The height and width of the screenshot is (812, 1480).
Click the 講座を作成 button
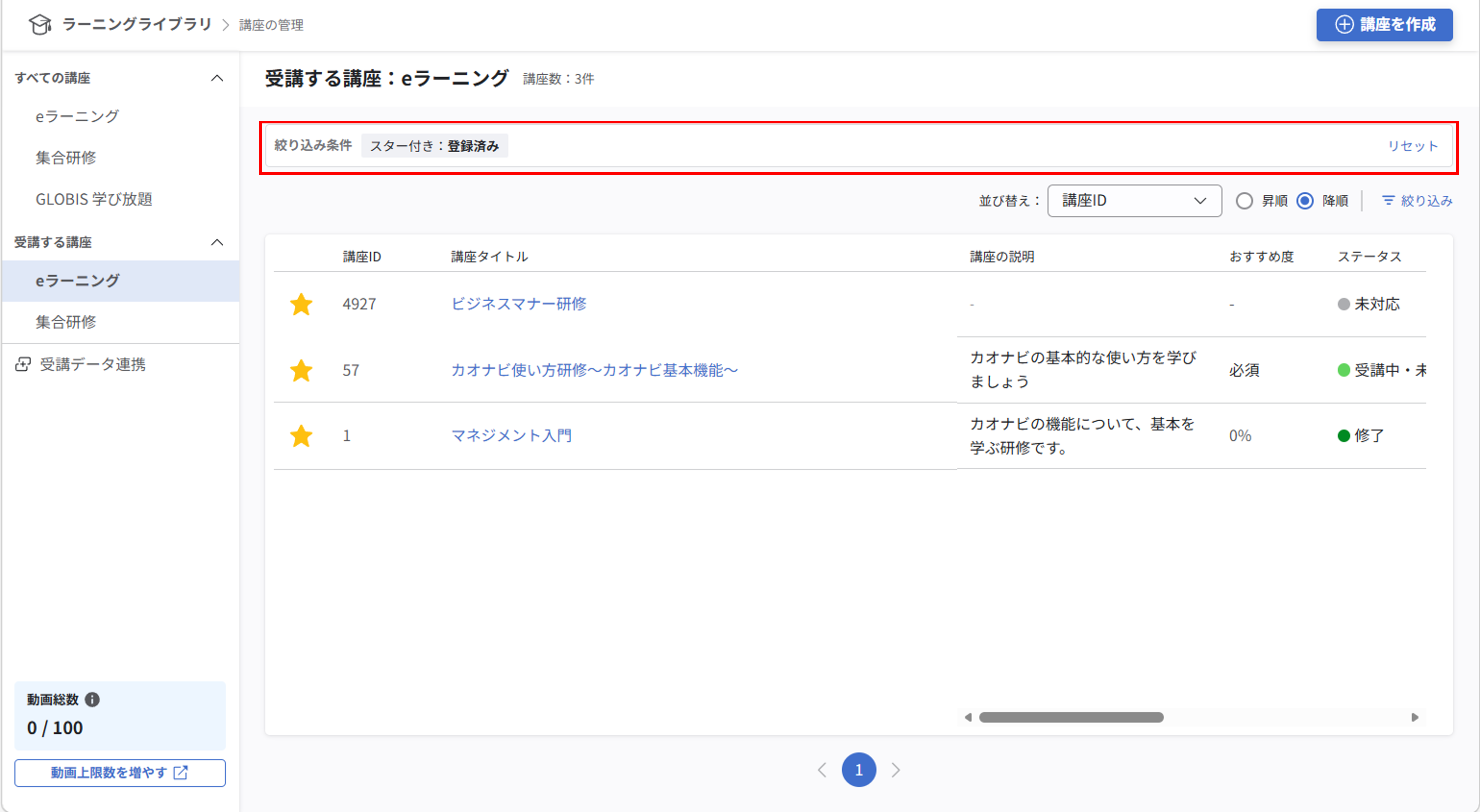tap(1384, 25)
